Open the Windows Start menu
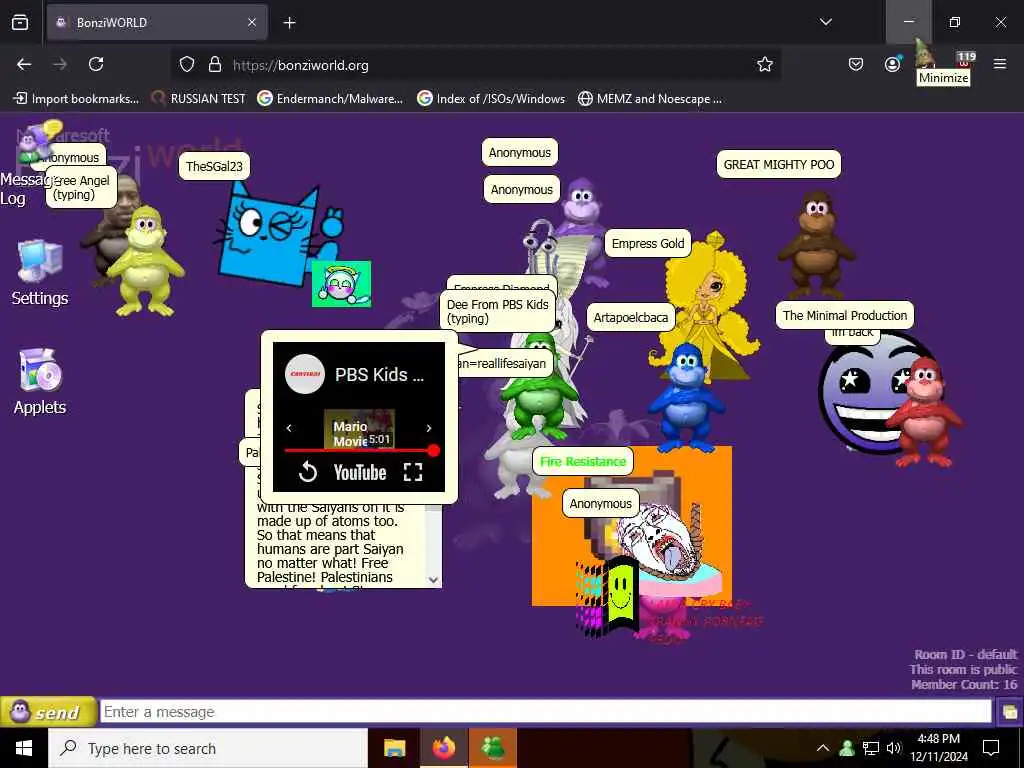The image size is (1024, 768). point(24,748)
